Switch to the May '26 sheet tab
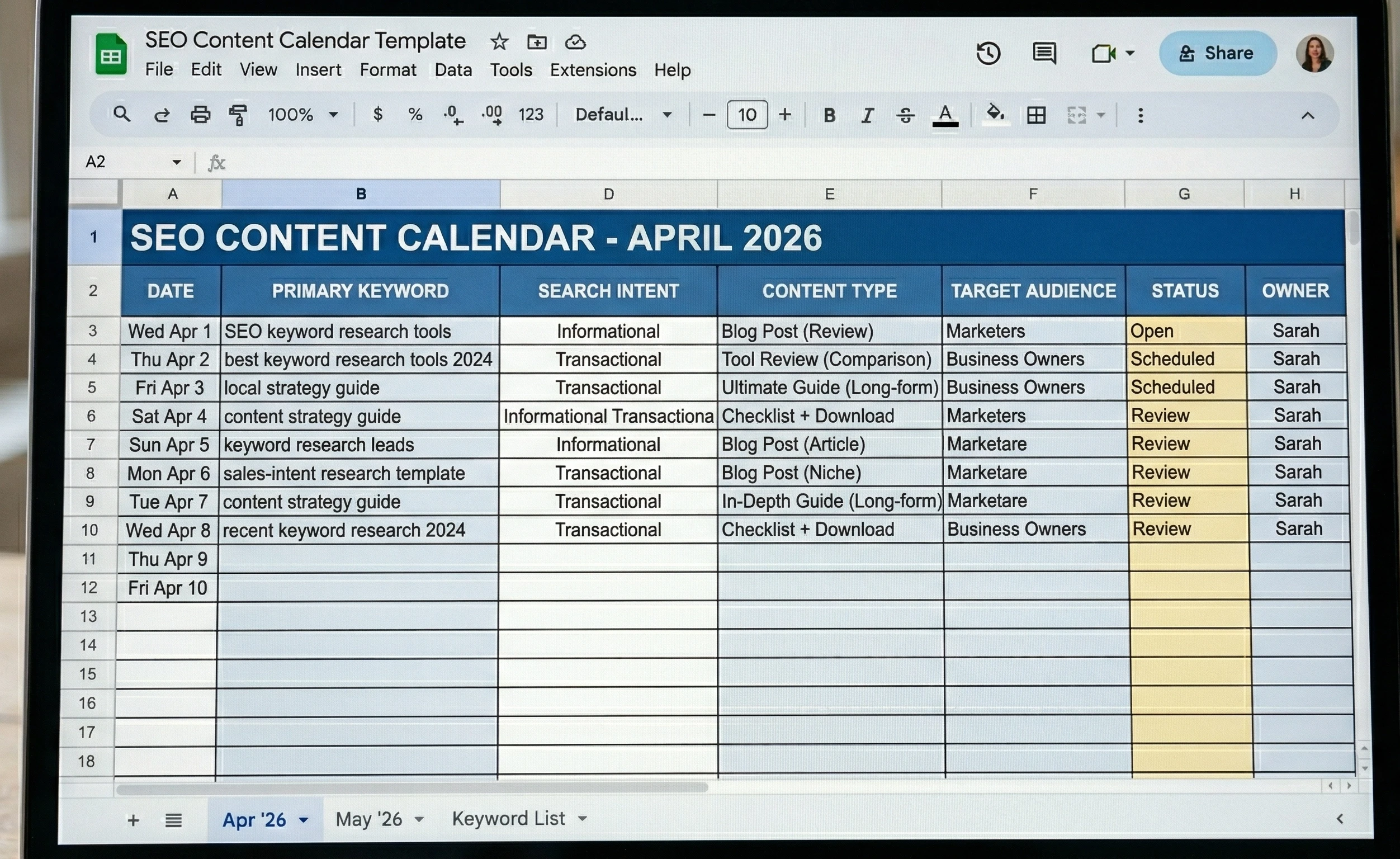1400x859 pixels. 370,819
